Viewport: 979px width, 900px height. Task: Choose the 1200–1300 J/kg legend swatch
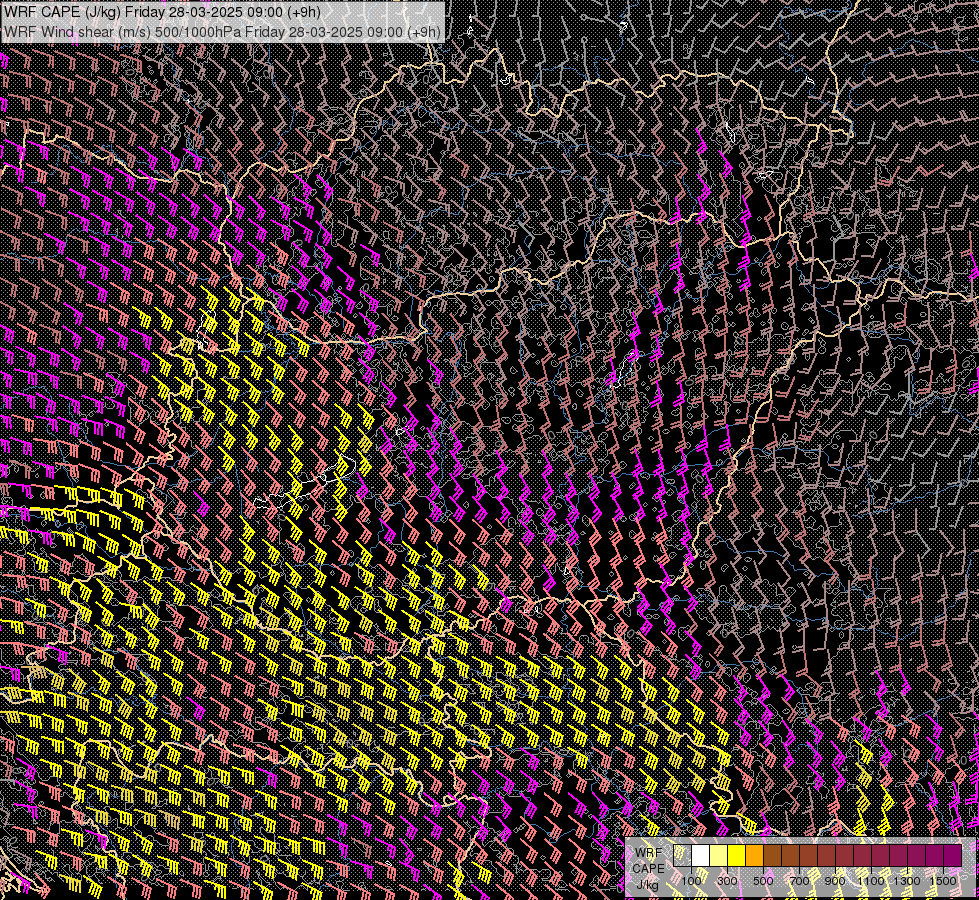pos(899,855)
